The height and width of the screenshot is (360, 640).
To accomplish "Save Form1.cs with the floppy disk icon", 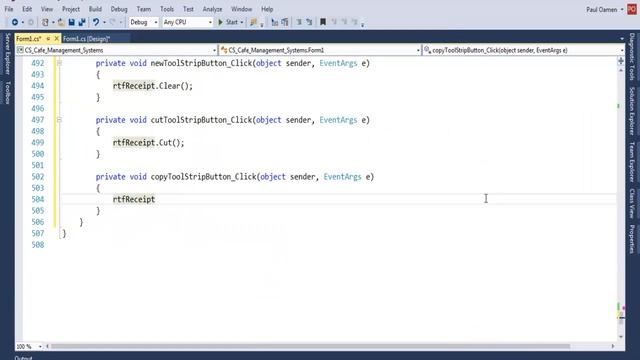I will click(x=71, y=22).
